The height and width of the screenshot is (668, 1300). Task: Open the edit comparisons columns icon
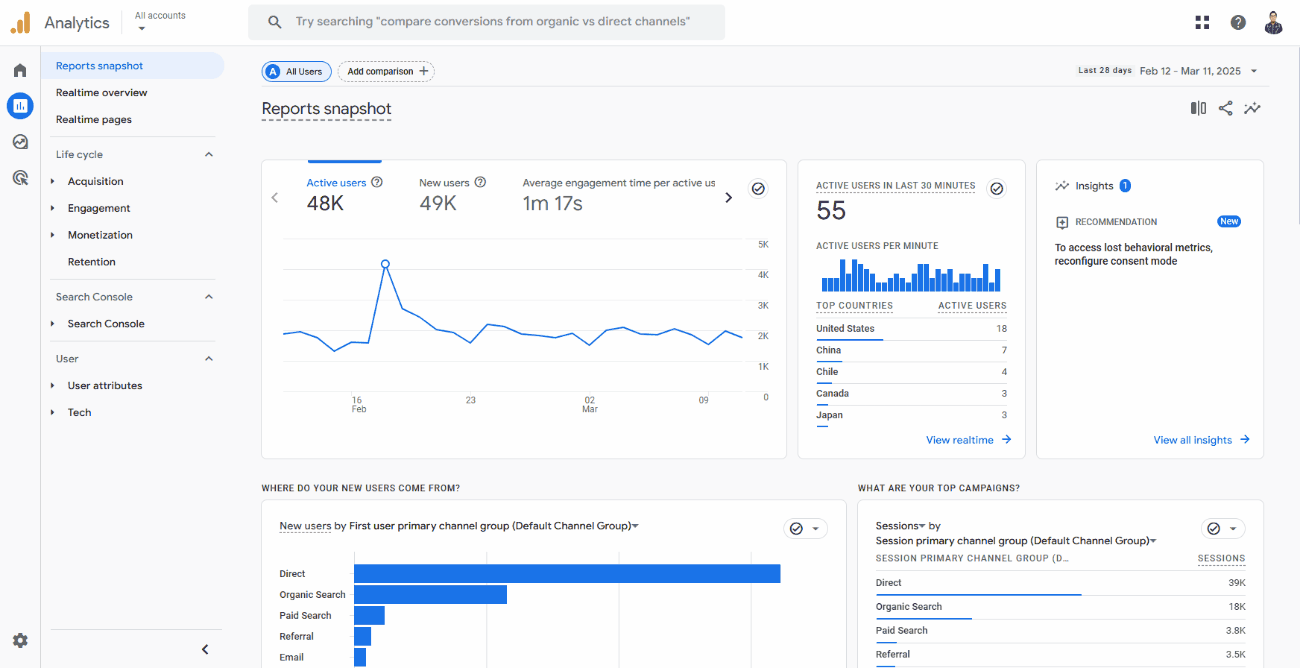[1198, 108]
